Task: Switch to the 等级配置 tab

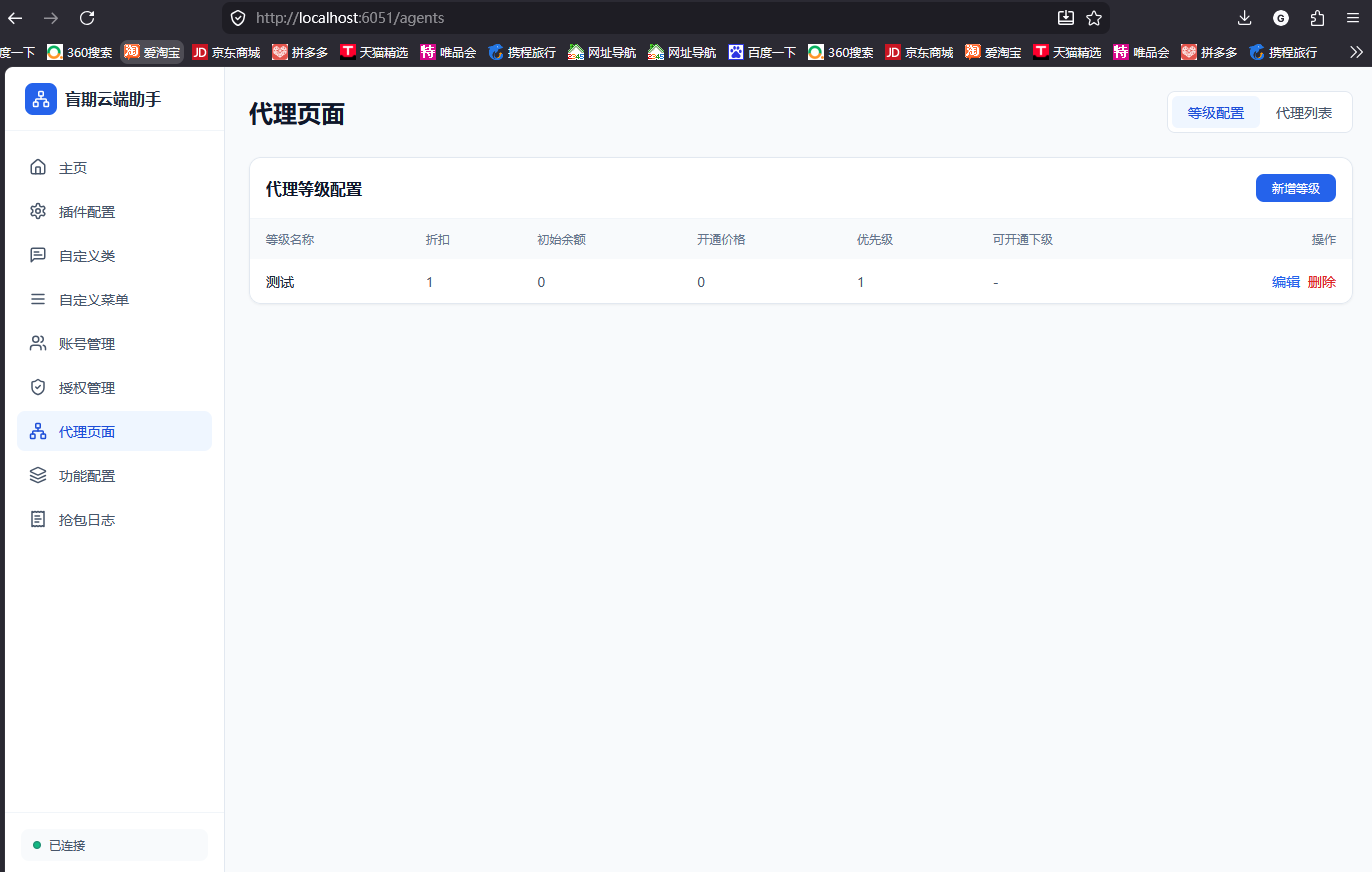Action: pos(1216,113)
